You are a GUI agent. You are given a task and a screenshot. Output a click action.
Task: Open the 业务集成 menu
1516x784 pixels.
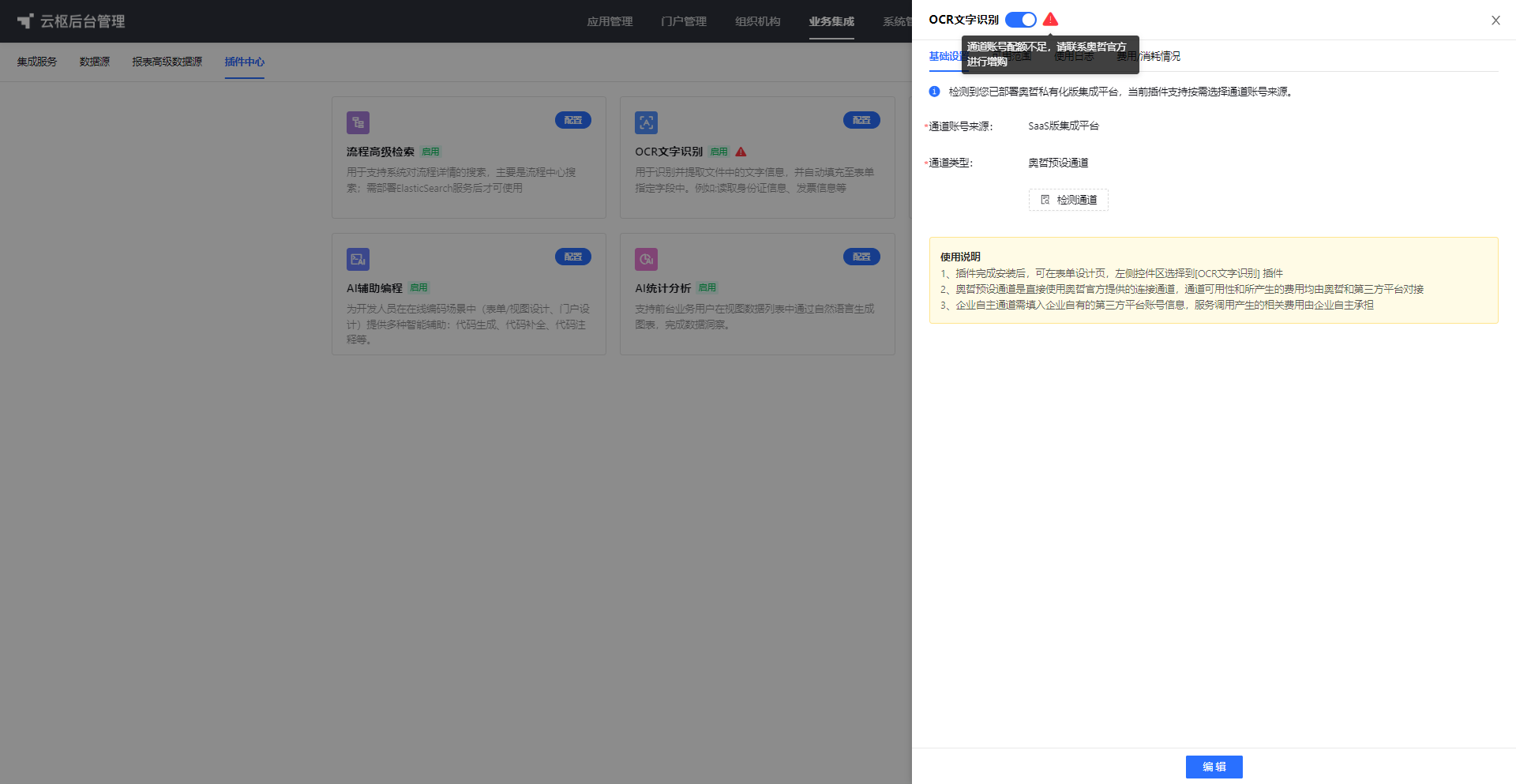click(831, 21)
